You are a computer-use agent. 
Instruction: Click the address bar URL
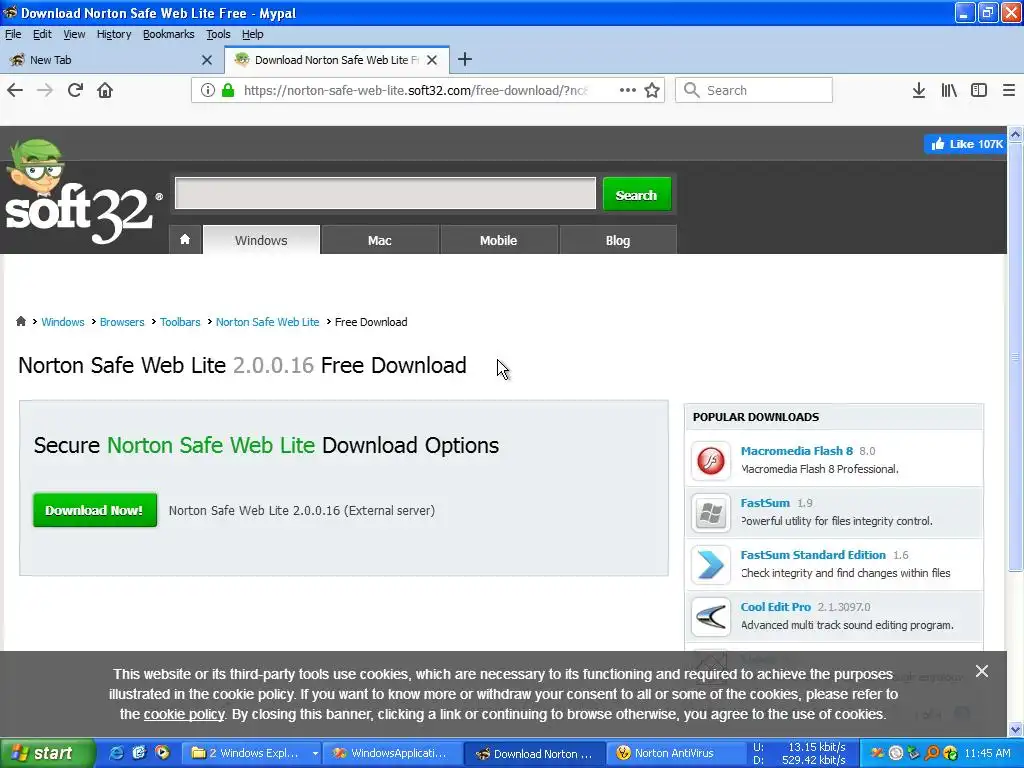pyautogui.click(x=415, y=90)
